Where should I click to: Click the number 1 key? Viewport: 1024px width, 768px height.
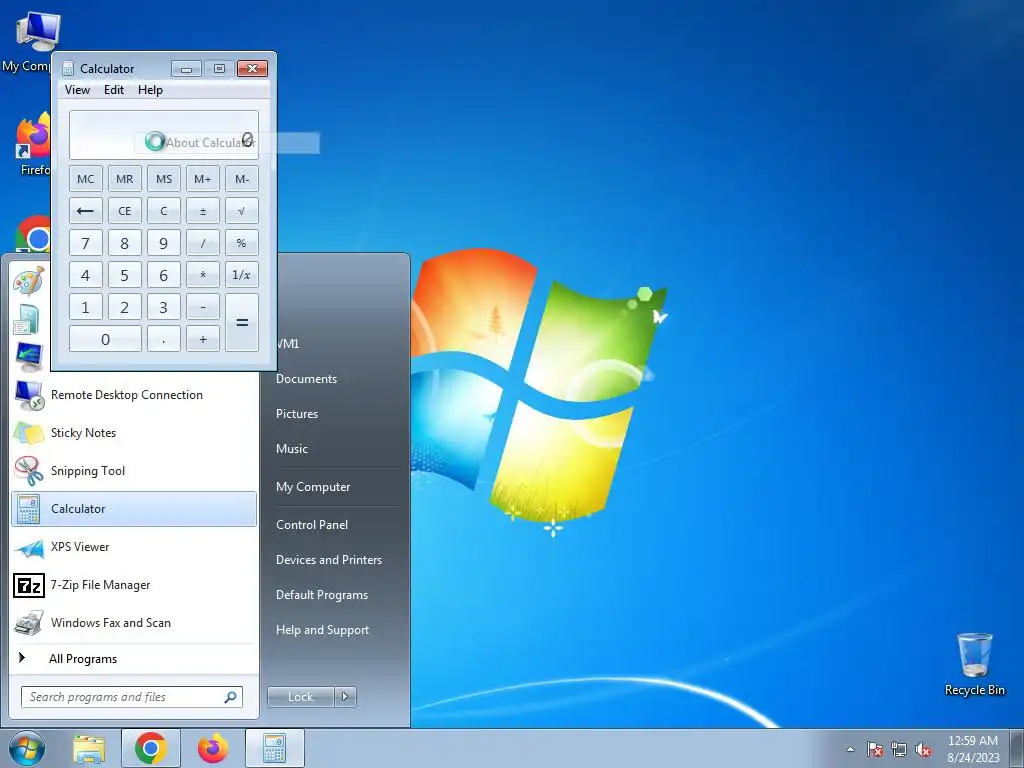coord(86,307)
